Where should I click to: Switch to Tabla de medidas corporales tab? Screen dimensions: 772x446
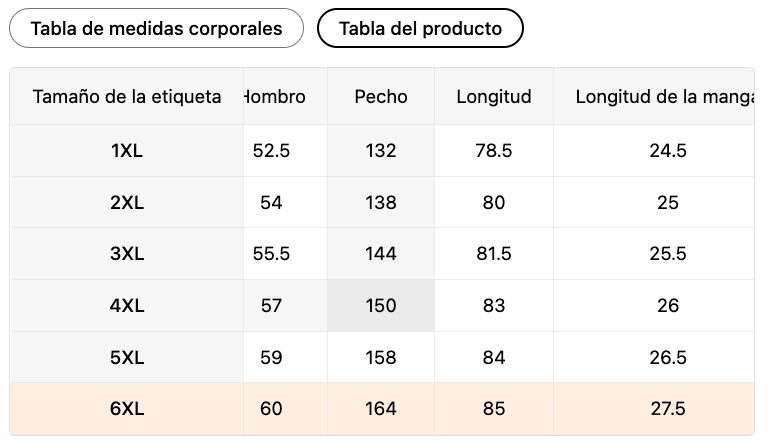(x=156, y=28)
